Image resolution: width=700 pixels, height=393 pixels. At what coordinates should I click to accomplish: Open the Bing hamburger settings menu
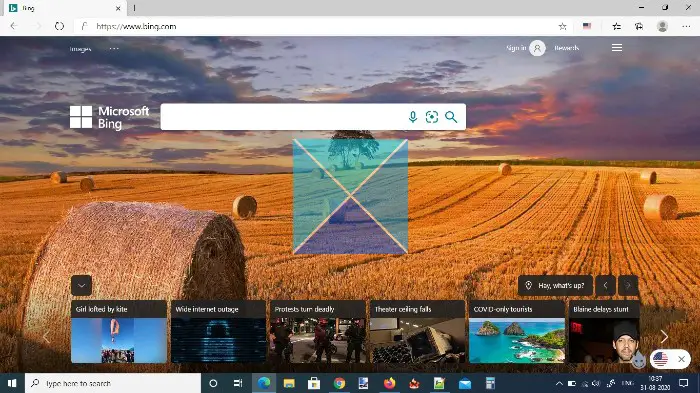tap(617, 48)
